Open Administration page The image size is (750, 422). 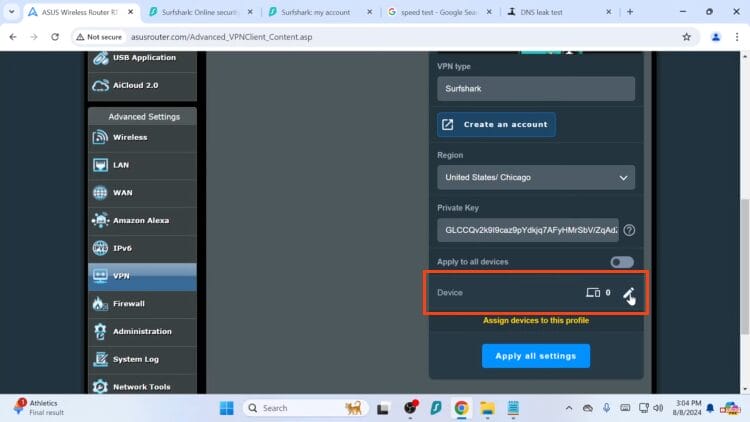coord(142,332)
